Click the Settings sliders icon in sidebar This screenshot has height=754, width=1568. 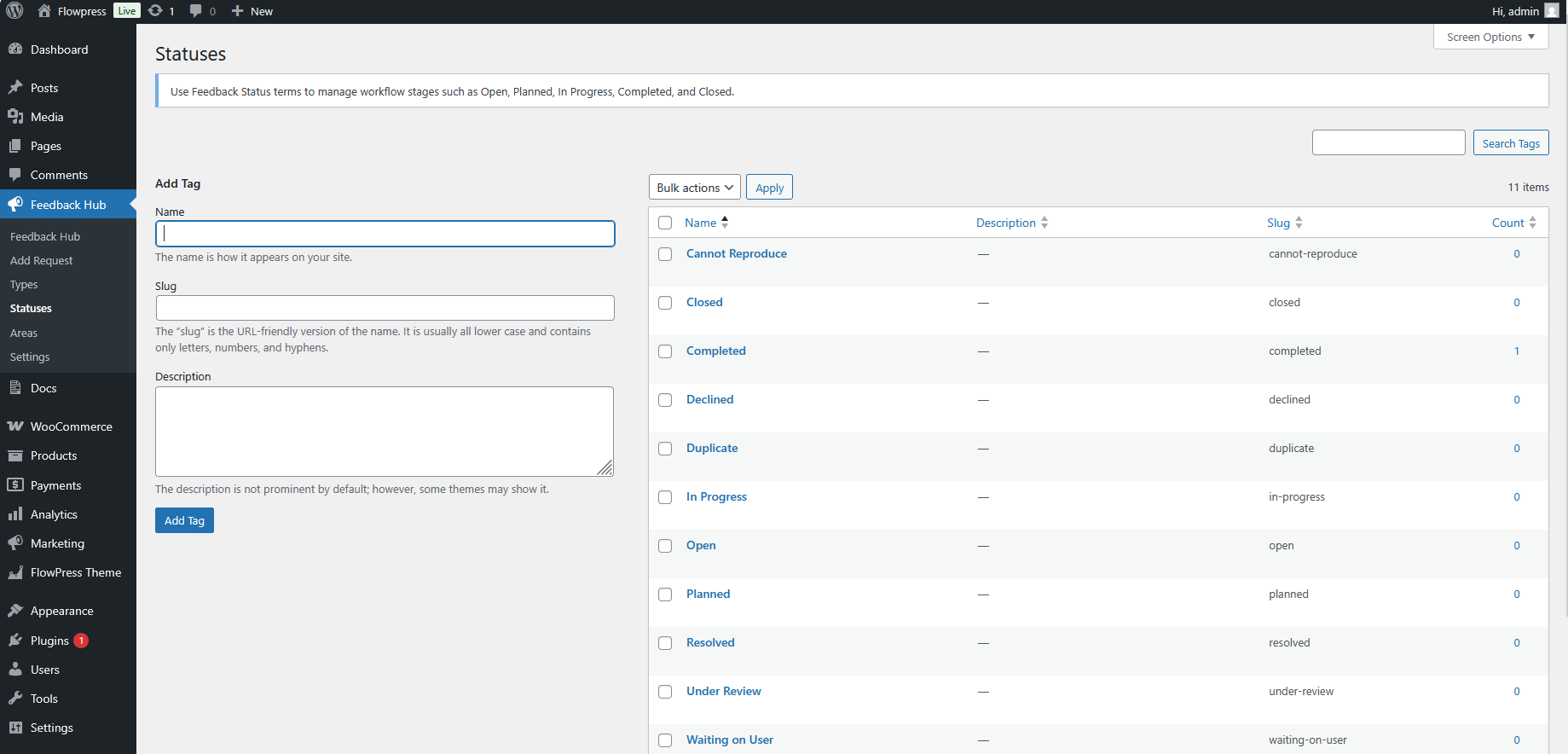click(x=15, y=728)
